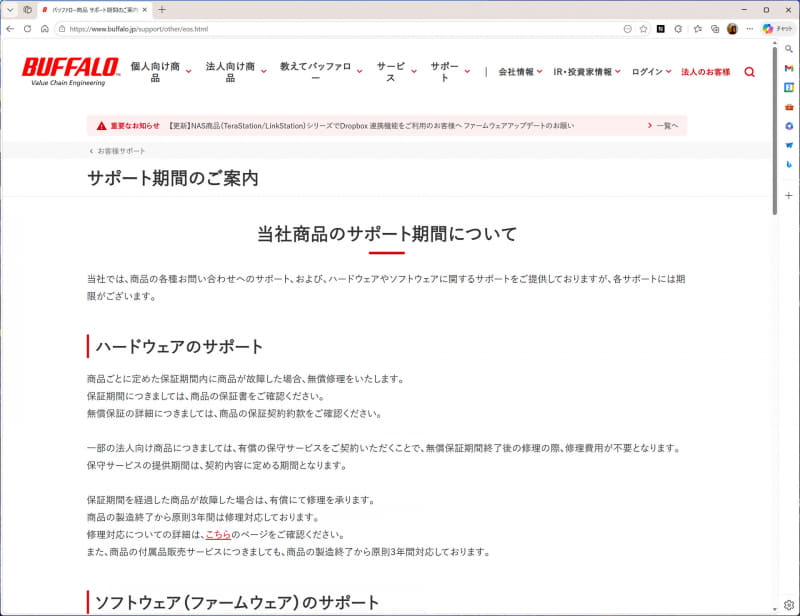The width and height of the screenshot is (800, 616).
Task: Open the 教えてバッファロー menu item
Action: point(313,69)
